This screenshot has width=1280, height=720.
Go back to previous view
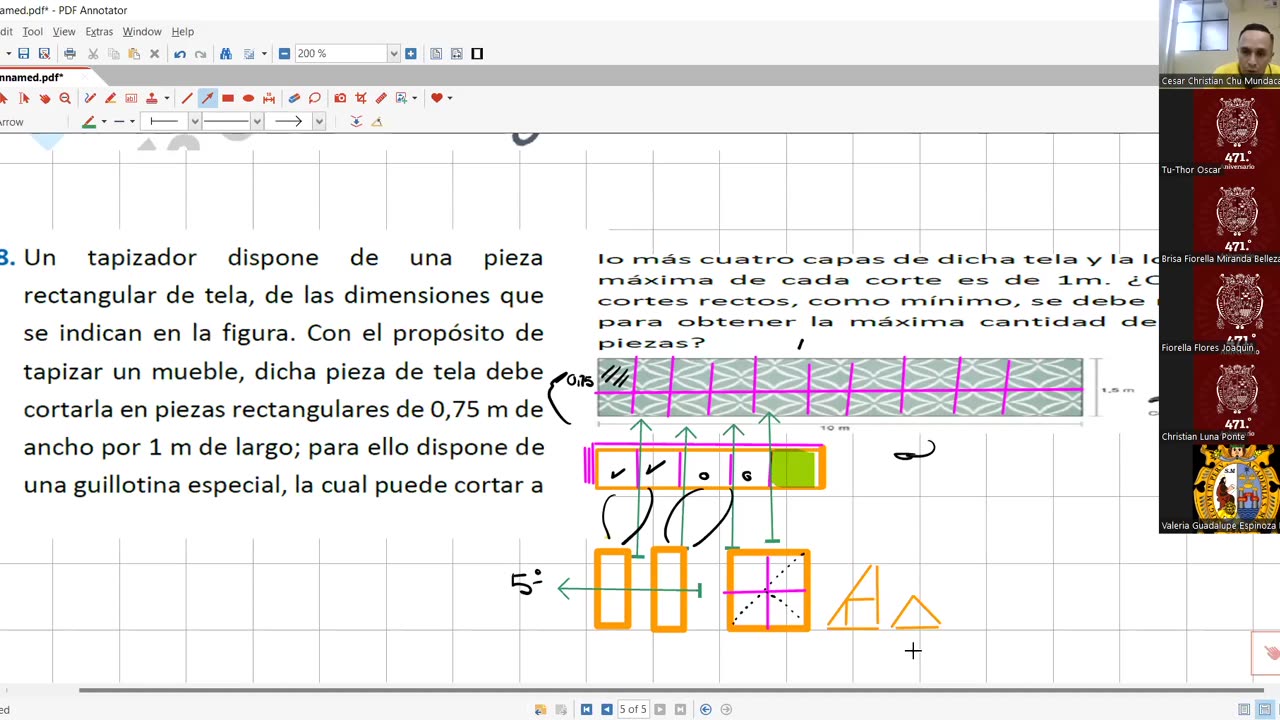[706, 710]
